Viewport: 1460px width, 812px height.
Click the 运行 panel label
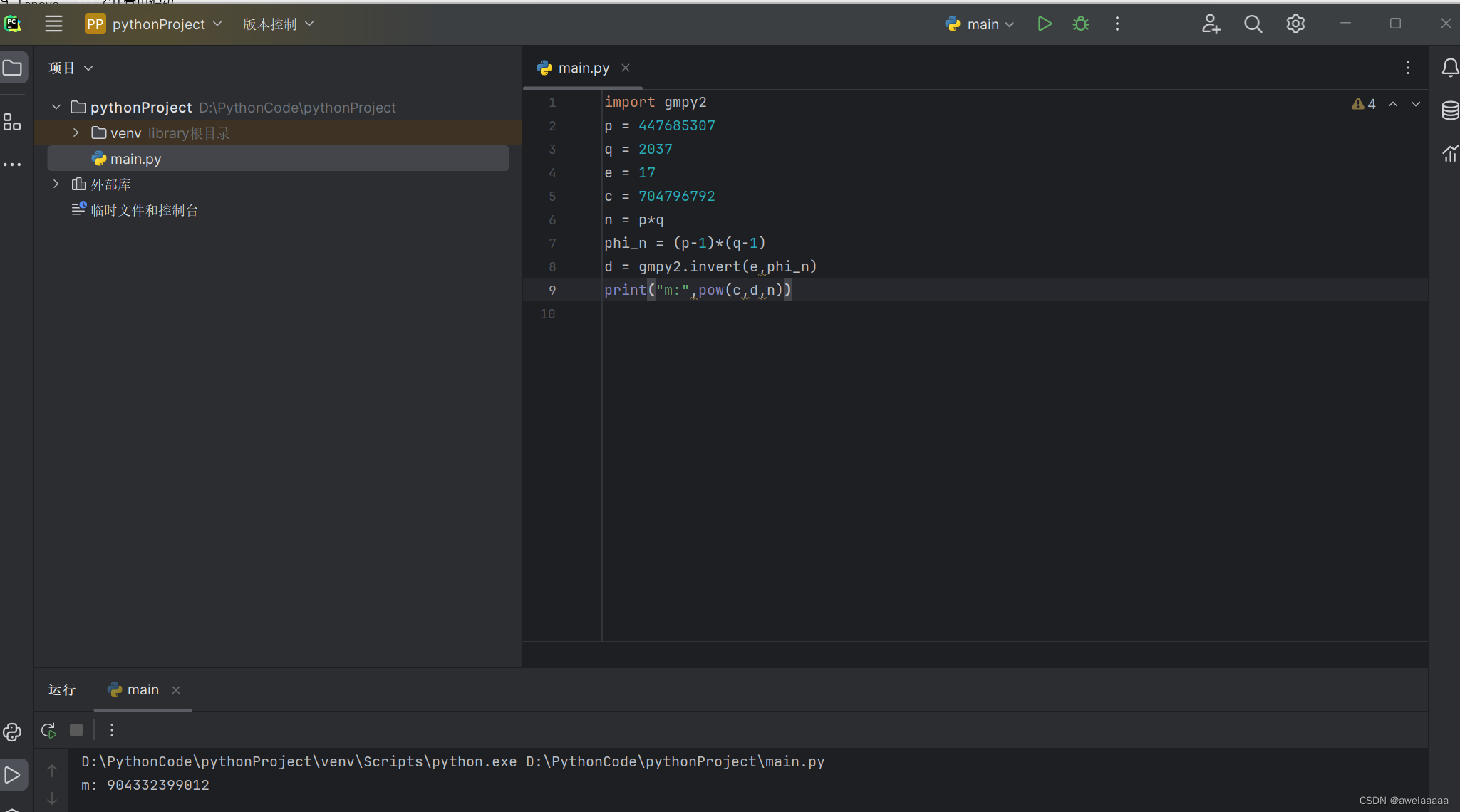[61, 689]
